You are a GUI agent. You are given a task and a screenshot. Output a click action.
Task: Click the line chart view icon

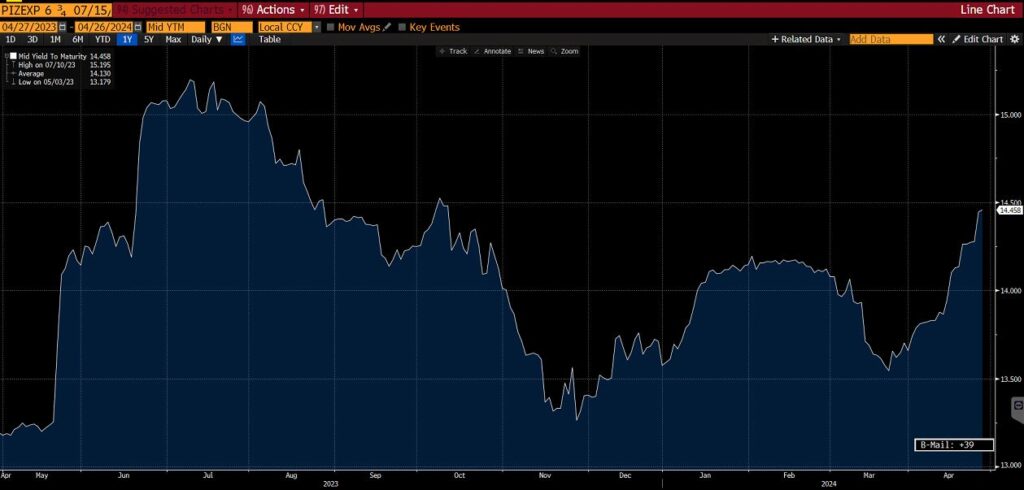pos(238,39)
